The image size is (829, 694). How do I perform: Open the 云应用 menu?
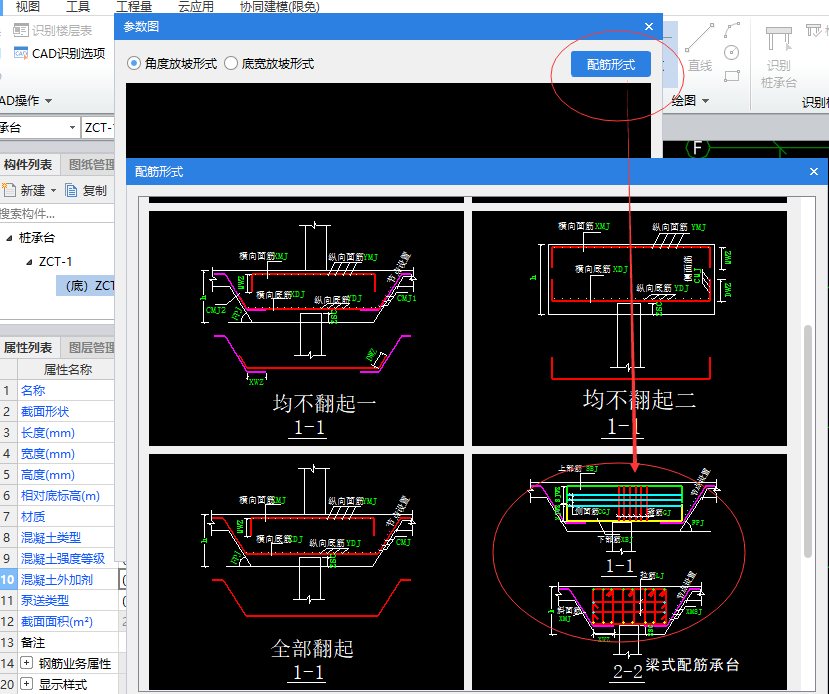click(196, 6)
